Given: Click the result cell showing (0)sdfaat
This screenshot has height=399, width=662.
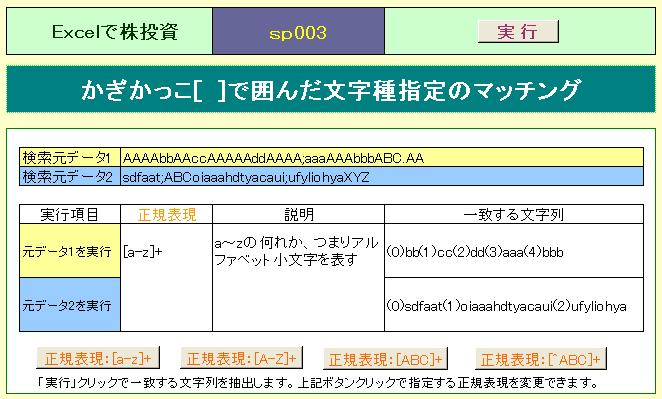Looking at the screenshot, I should point(514,304).
